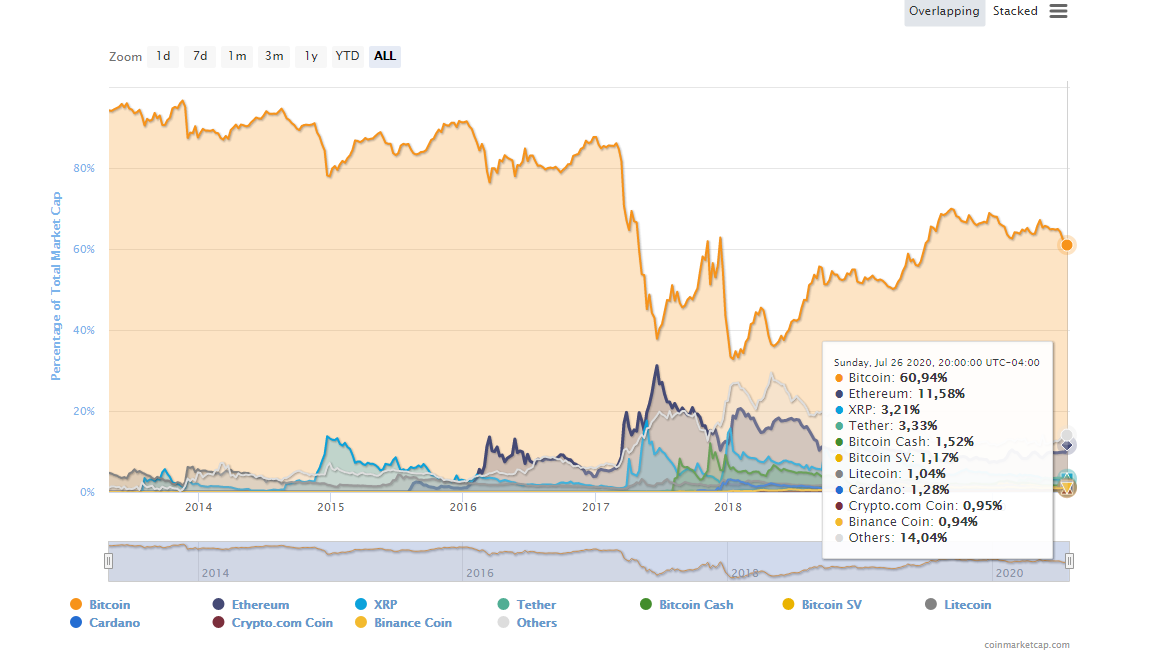
Task: Open the chart hamburger export menu
Action: click(x=1058, y=11)
